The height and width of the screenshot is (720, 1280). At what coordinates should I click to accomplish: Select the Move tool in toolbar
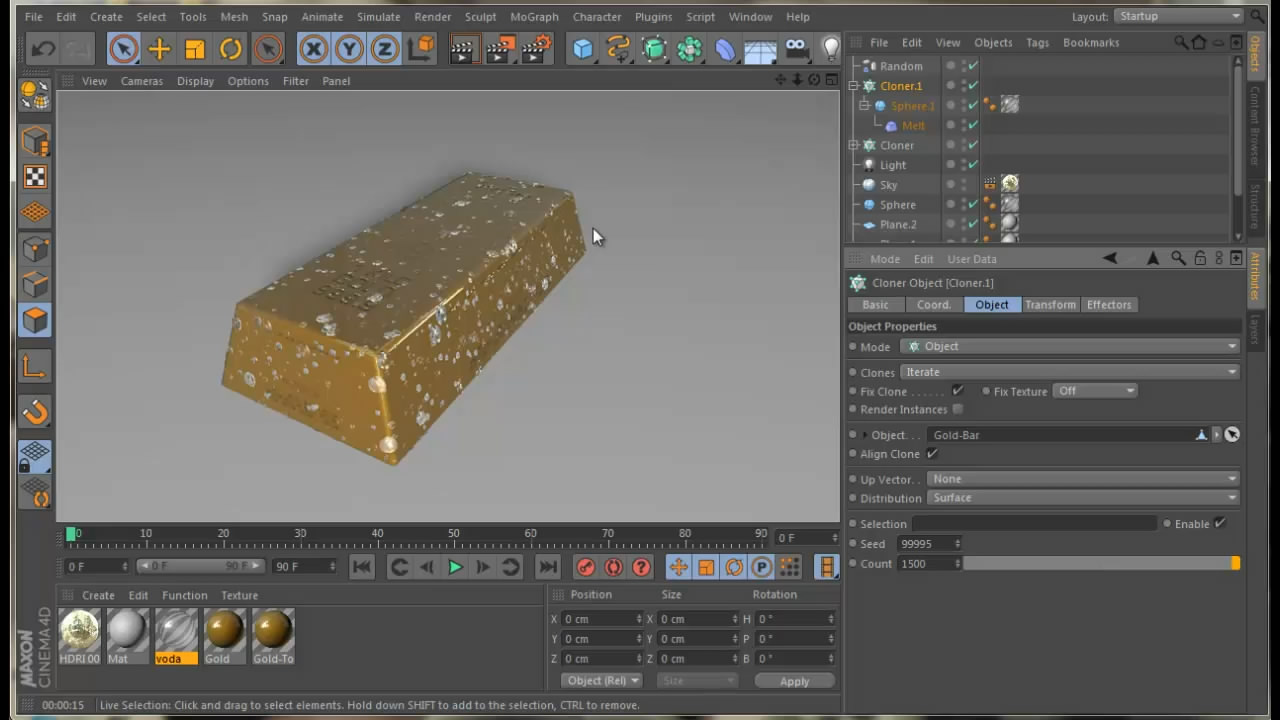pos(159,49)
